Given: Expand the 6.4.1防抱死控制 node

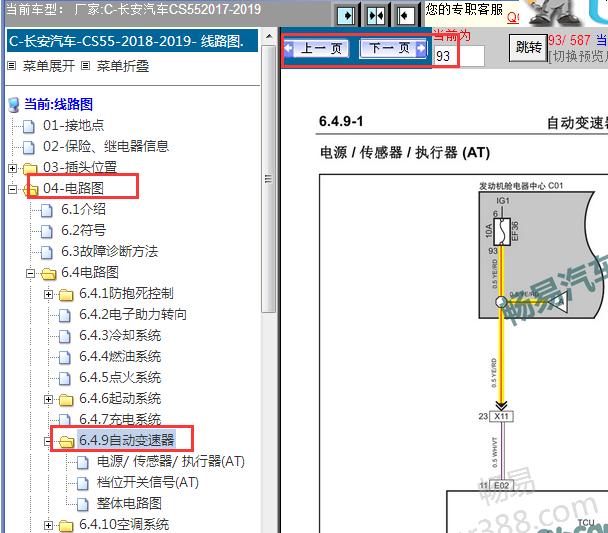Looking at the screenshot, I should click(x=48, y=294).
